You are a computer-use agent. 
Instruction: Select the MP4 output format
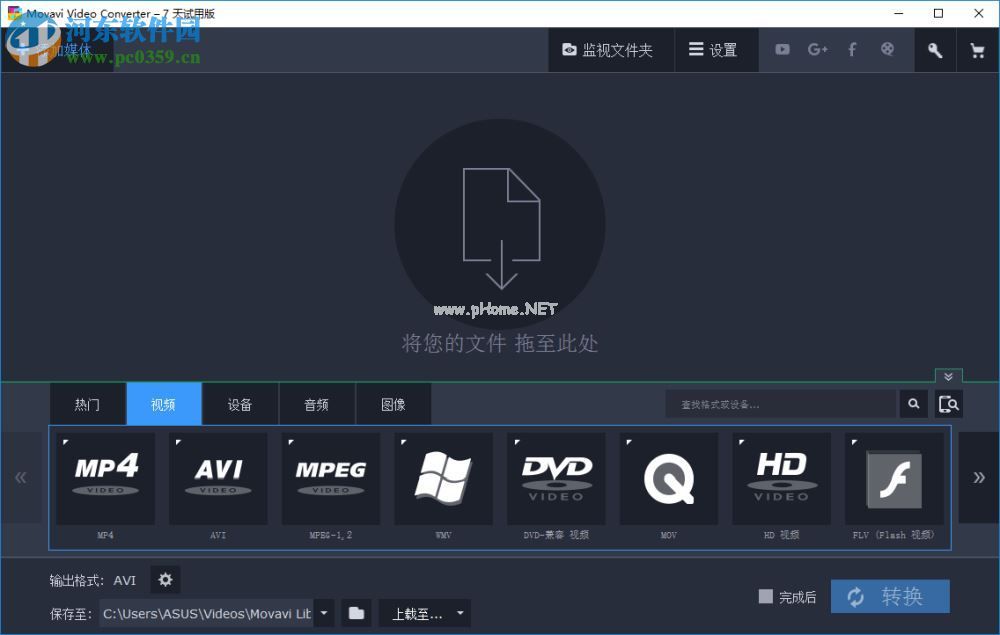[105, 478]
